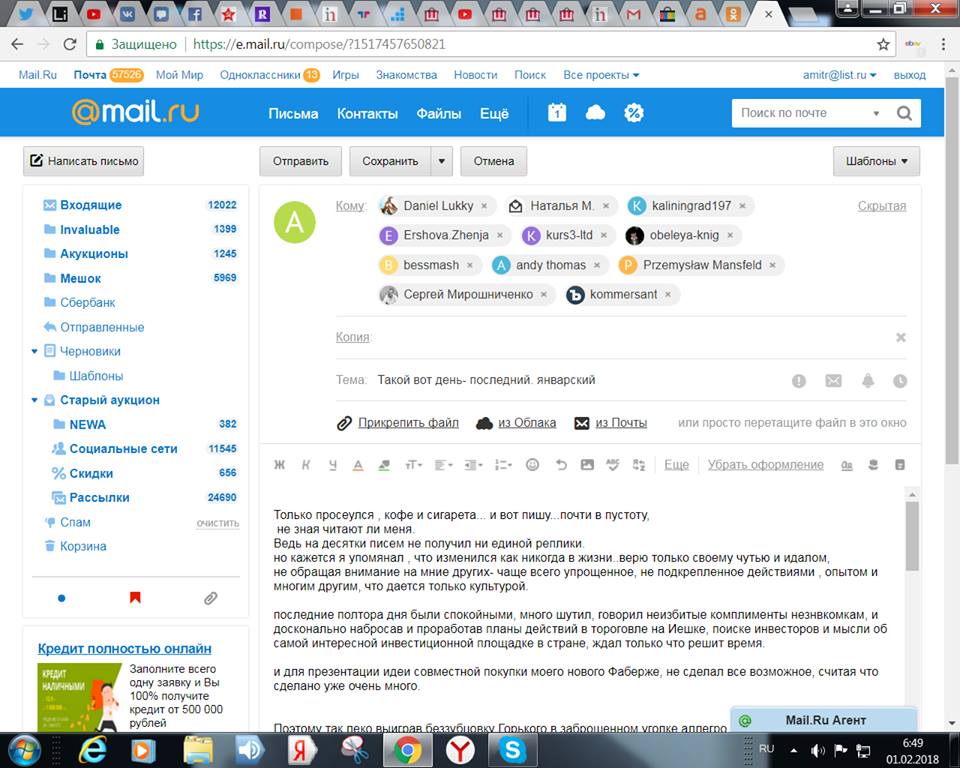The width and height of the screenshot is (960, 768).
Task: Click the message body scrollbar
Action: point(912,536)
